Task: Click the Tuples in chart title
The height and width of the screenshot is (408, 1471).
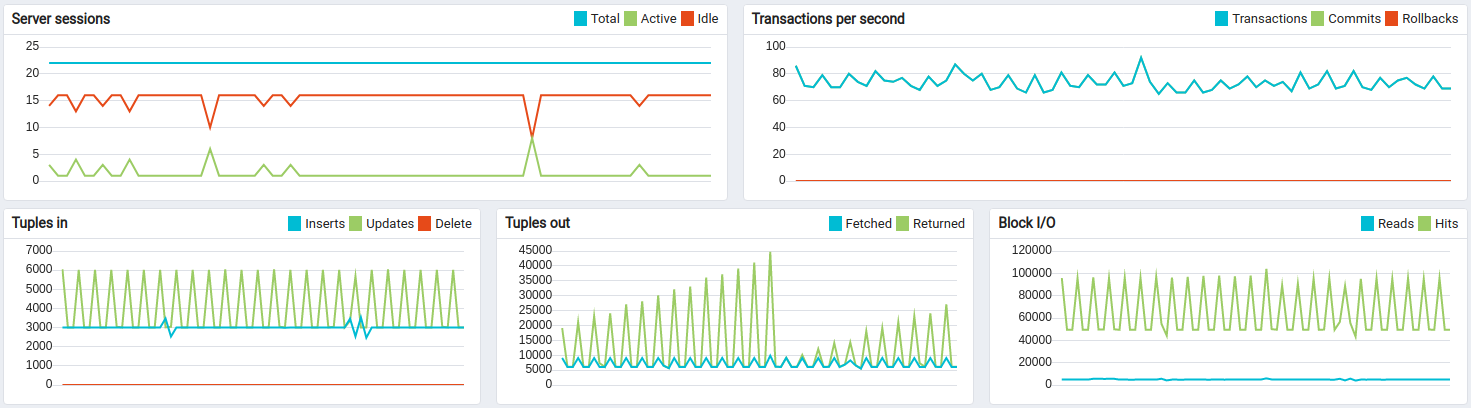Action: (x=40, y=223)
